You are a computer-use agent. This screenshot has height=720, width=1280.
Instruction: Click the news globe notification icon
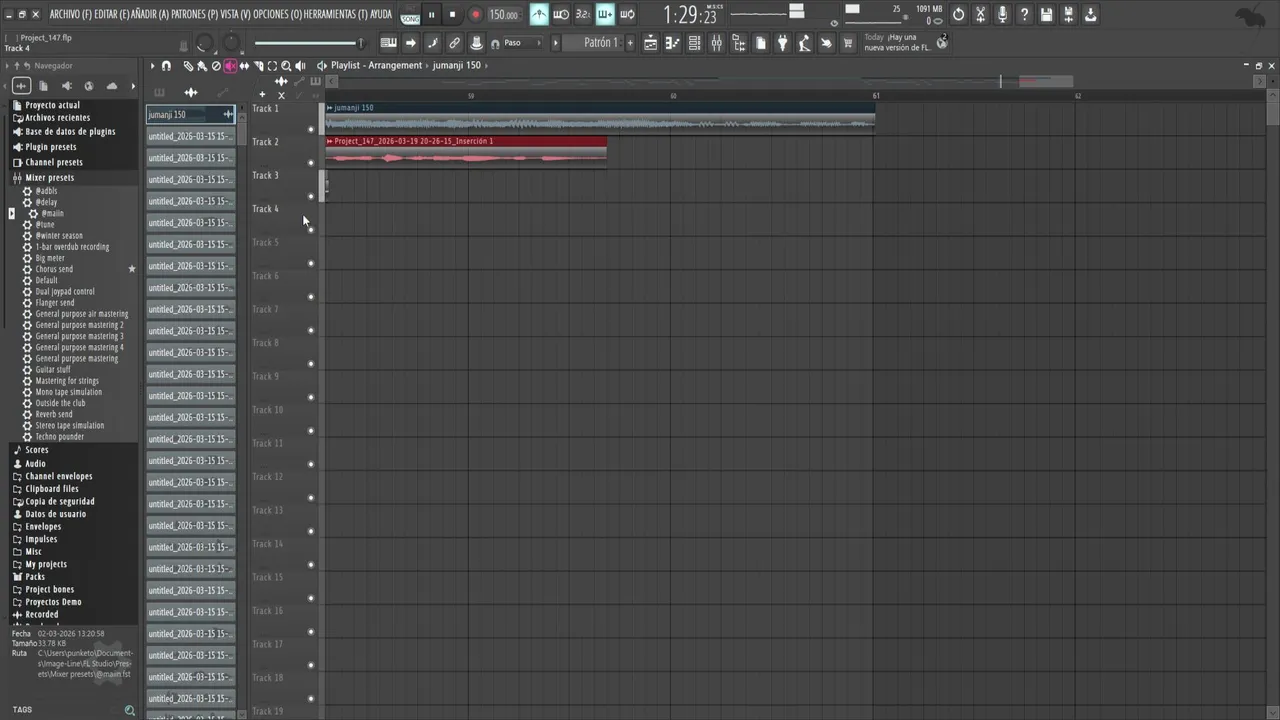tap(942, 43)
